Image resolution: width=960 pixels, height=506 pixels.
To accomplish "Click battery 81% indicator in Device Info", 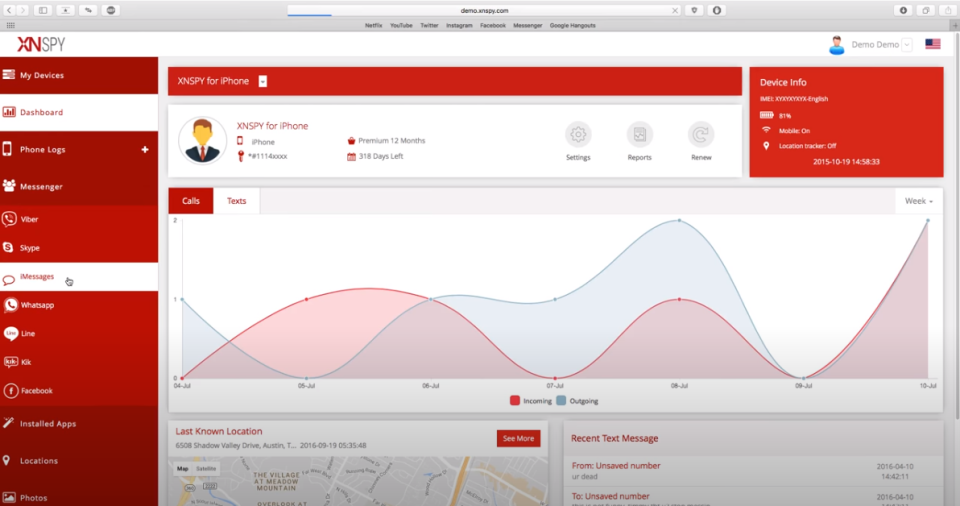I will (x=767, y=115).
